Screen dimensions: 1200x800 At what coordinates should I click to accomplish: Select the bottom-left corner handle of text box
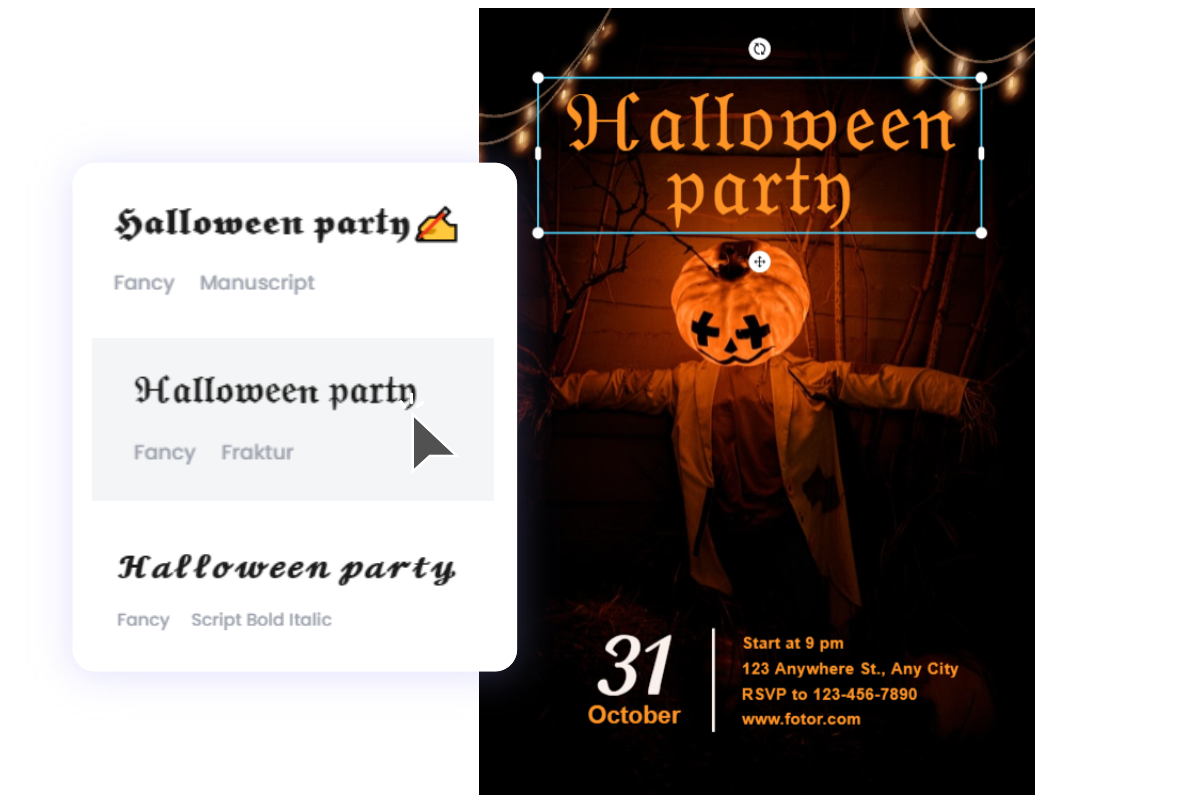pyautogui.click(x=538, y=233)
